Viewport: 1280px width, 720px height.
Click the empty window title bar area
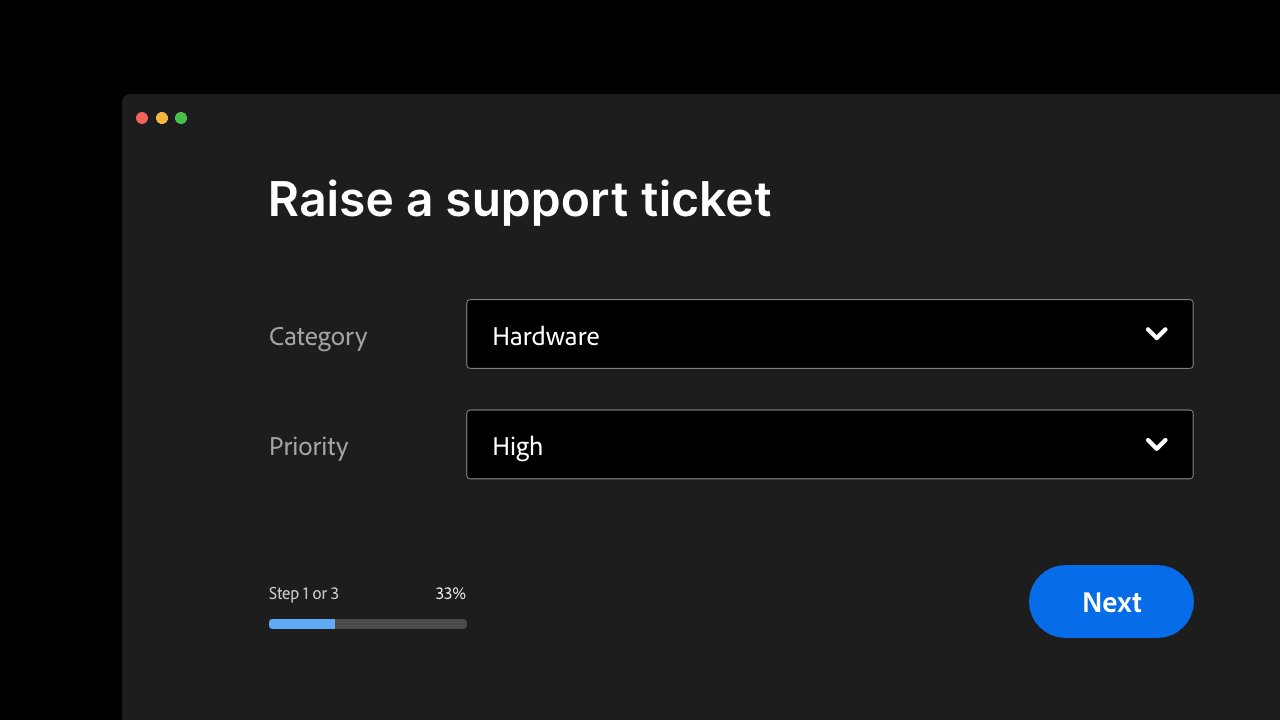[x=700, y=118]
